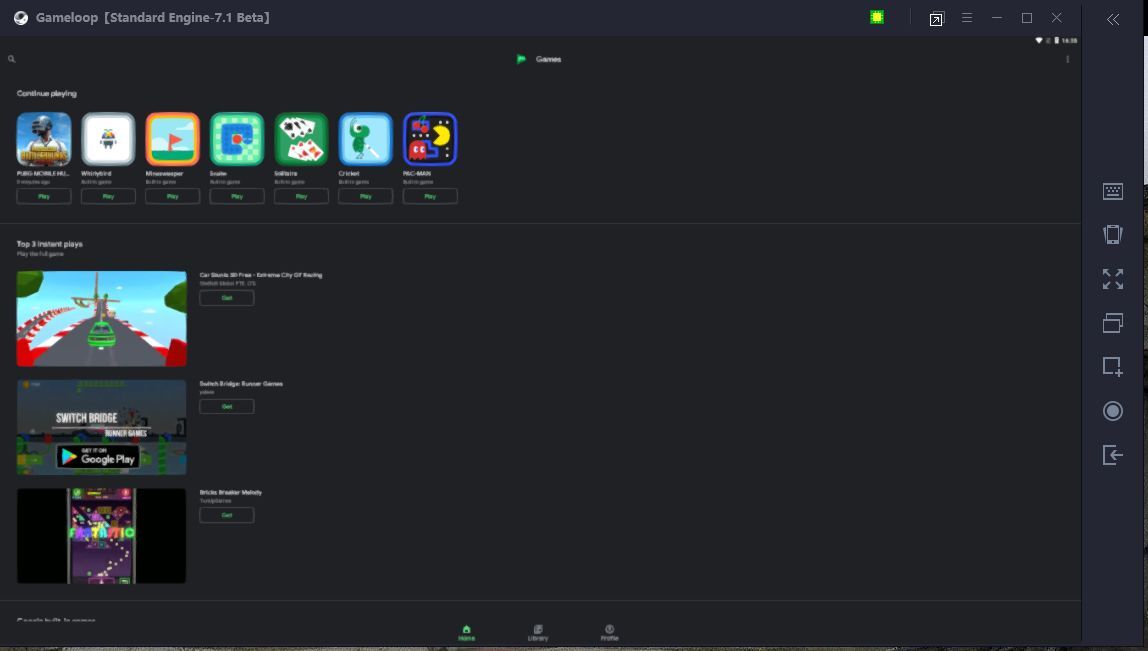Click Play under PAC-MAN

click(x=430, y=196)
